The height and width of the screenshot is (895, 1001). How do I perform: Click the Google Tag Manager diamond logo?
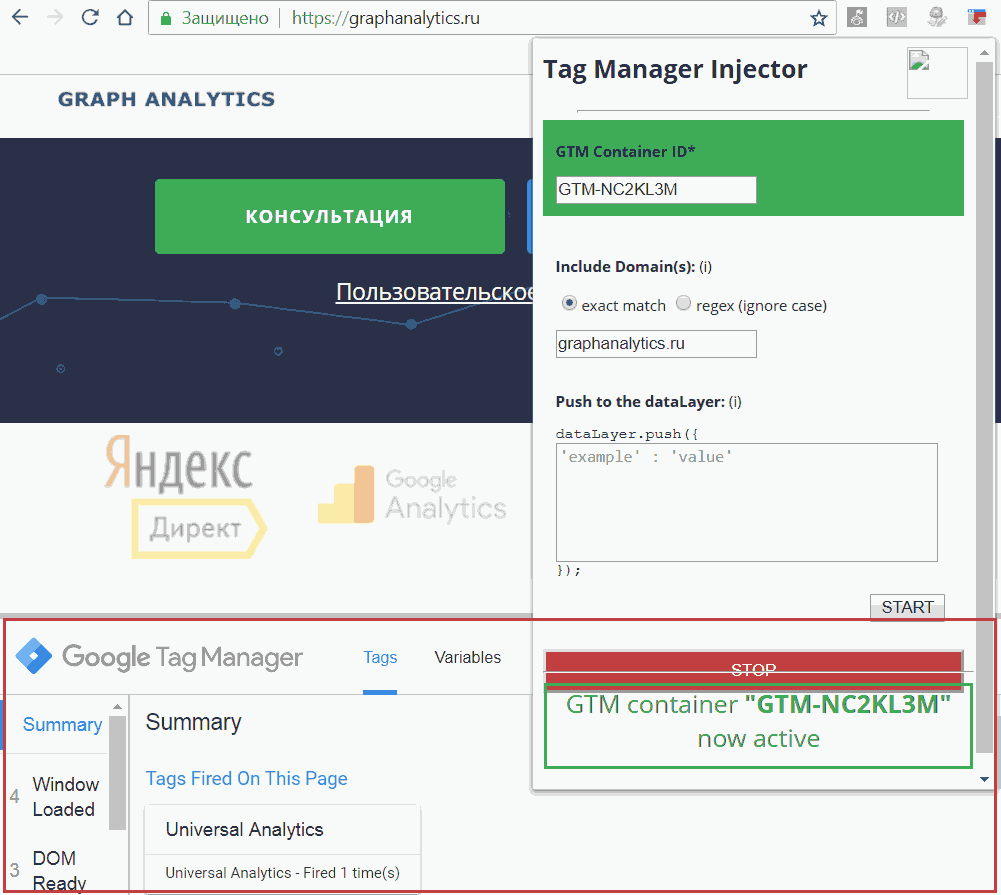point(33,656)
